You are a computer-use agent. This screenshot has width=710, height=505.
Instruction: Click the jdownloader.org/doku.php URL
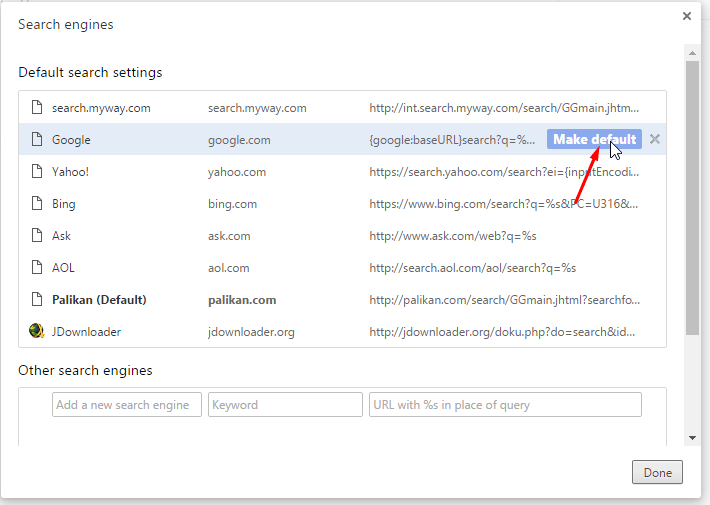pos(502,332)
